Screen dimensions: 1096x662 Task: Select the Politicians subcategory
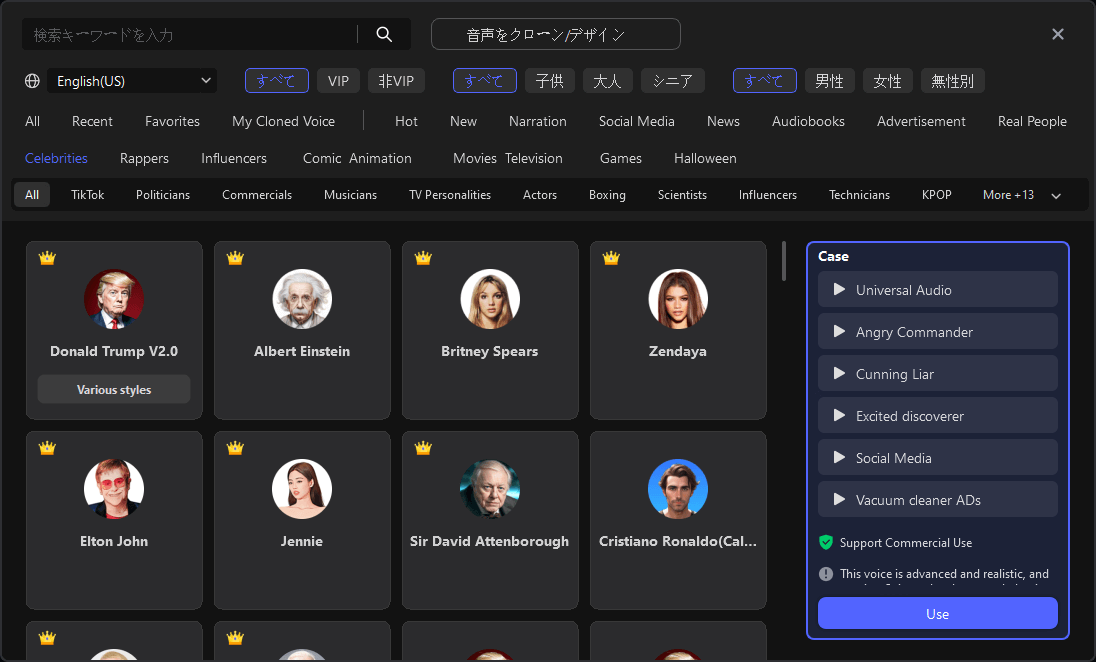(x=163, y=195)
